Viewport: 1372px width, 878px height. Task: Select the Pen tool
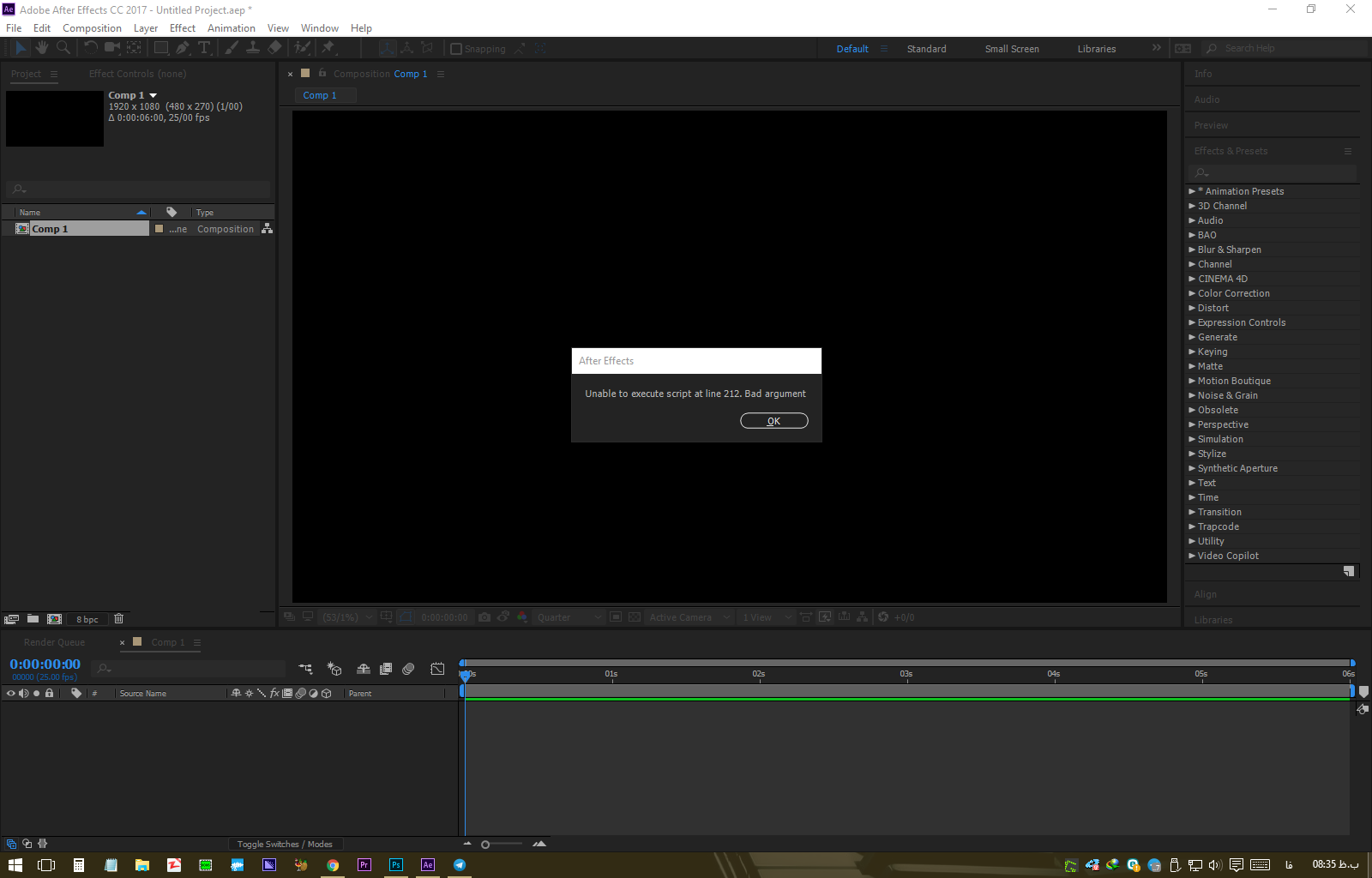tap(183, 48)
